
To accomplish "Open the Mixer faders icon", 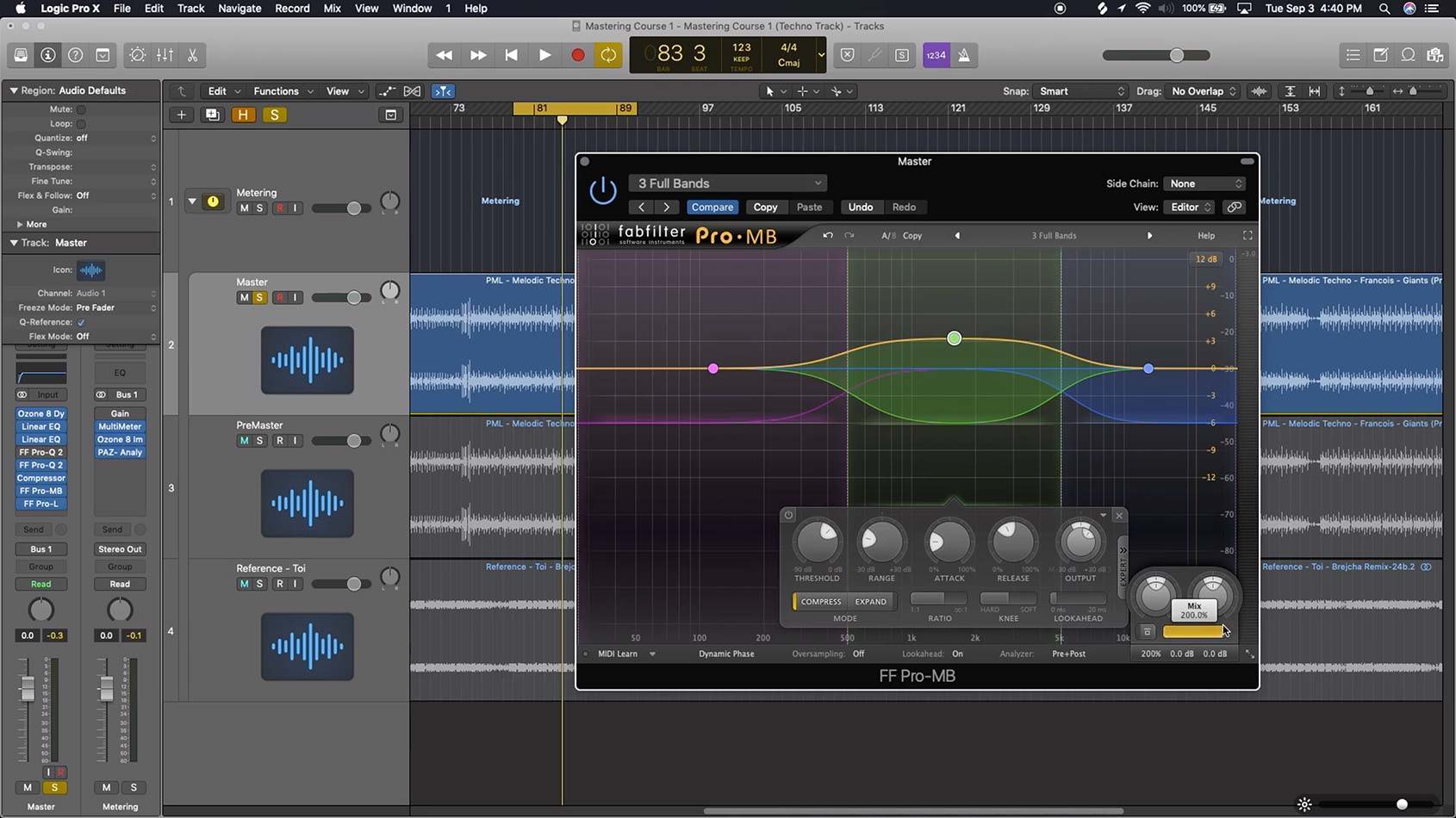I will point(165,55).
